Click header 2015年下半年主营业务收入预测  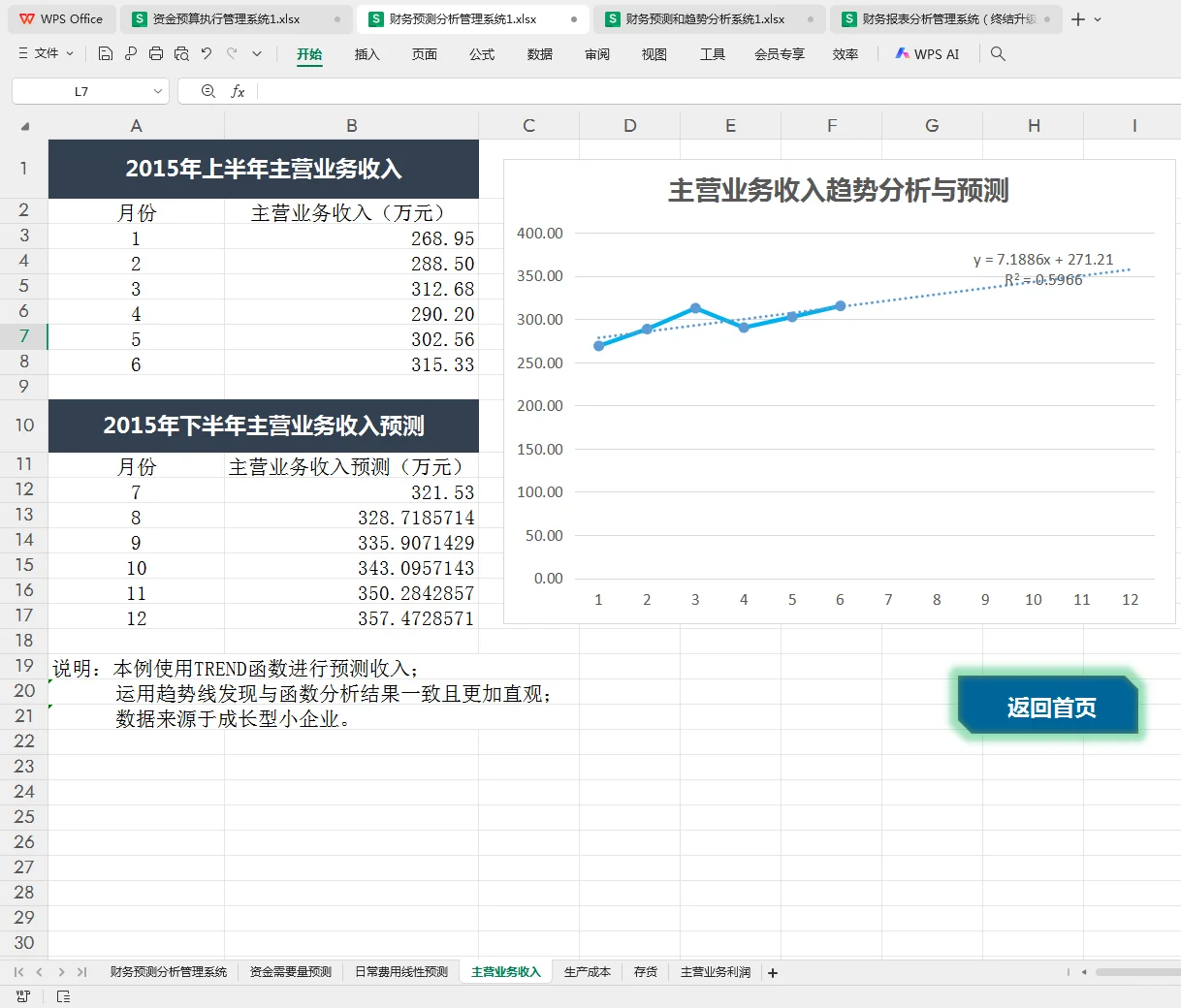point(264,425)
